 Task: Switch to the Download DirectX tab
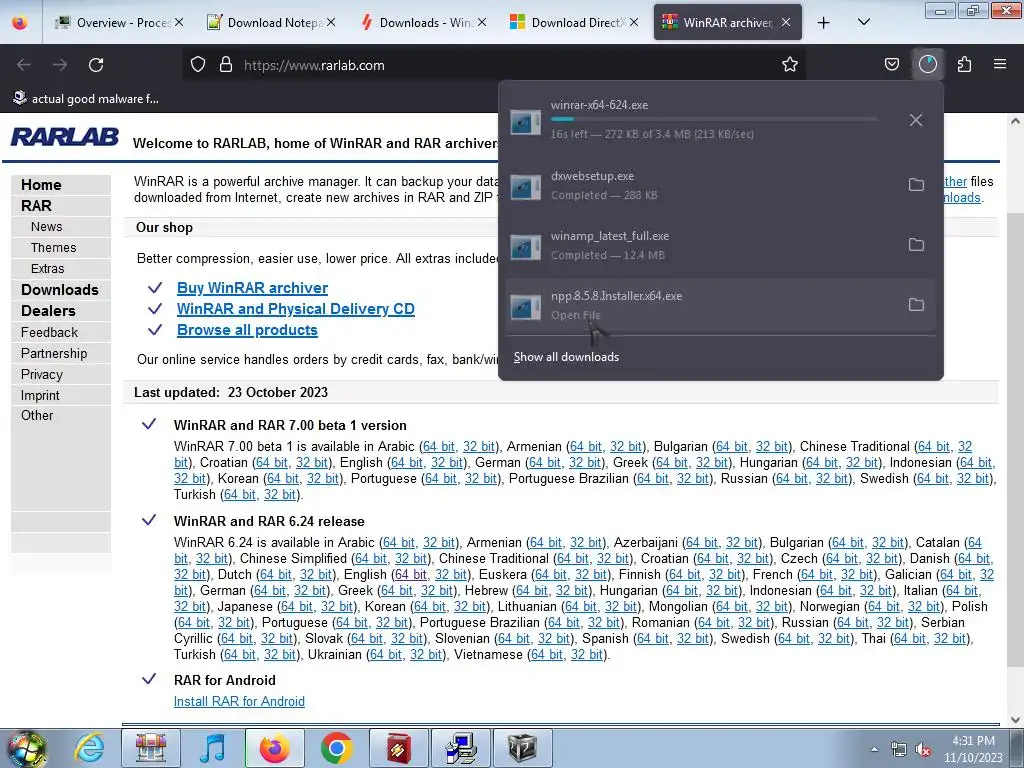click(575, 22)
